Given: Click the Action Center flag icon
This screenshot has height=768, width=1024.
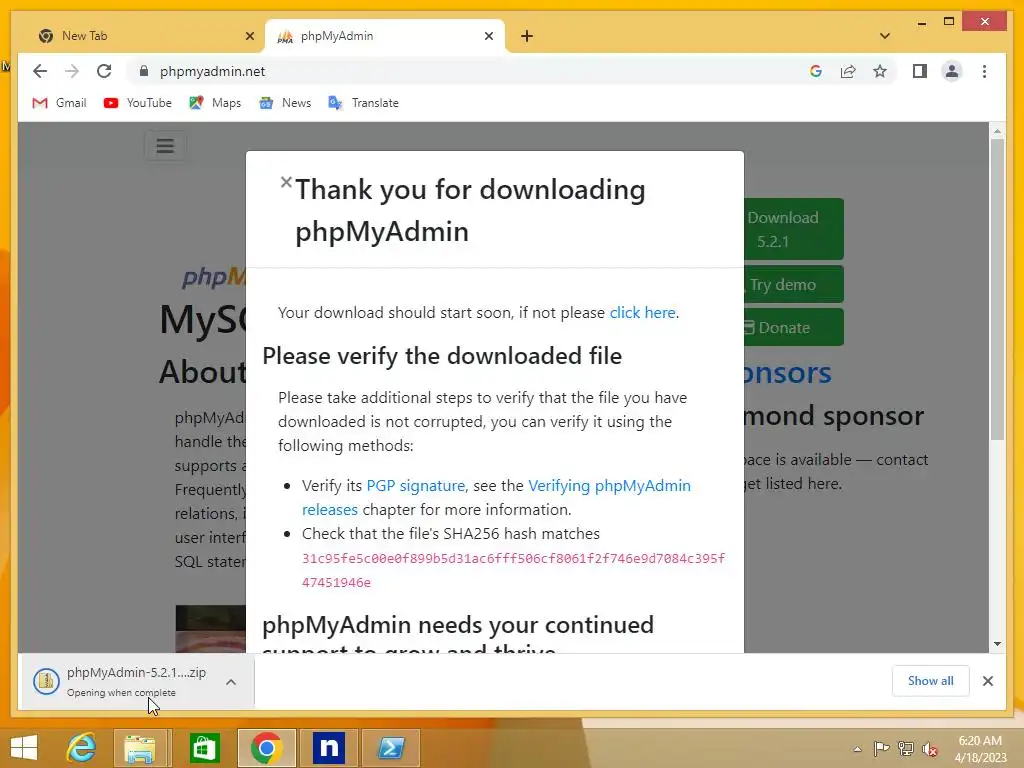Looking at the screenshot, I should [x=881, y=748].
